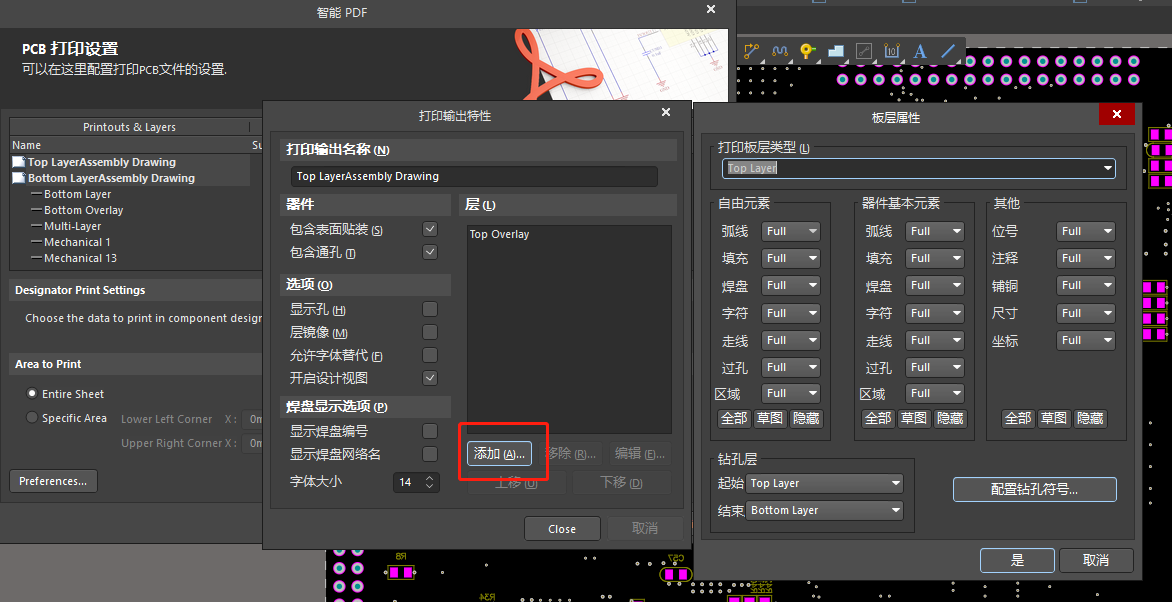Select the keepout track tool
Screen dimensions: 1172x602
click(864, 52)
